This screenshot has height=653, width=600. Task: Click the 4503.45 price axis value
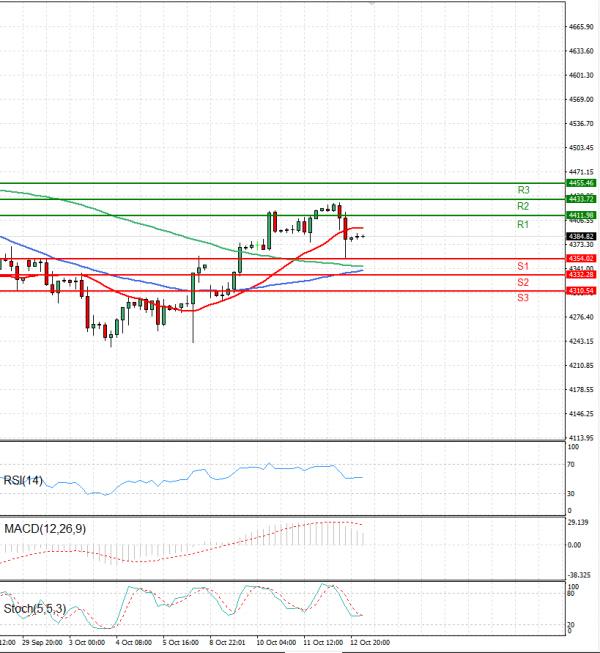(x=581, y=148)
